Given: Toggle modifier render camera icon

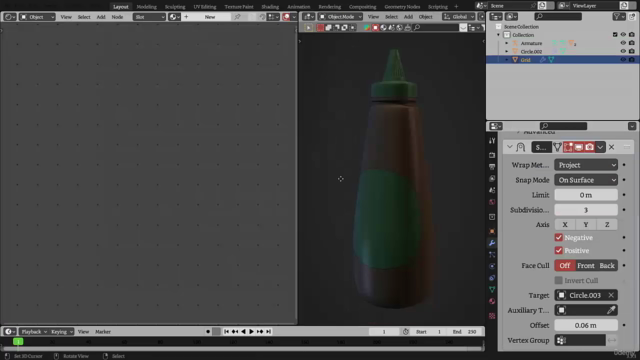Looking at the screenshot, I should tap(589, 147).
